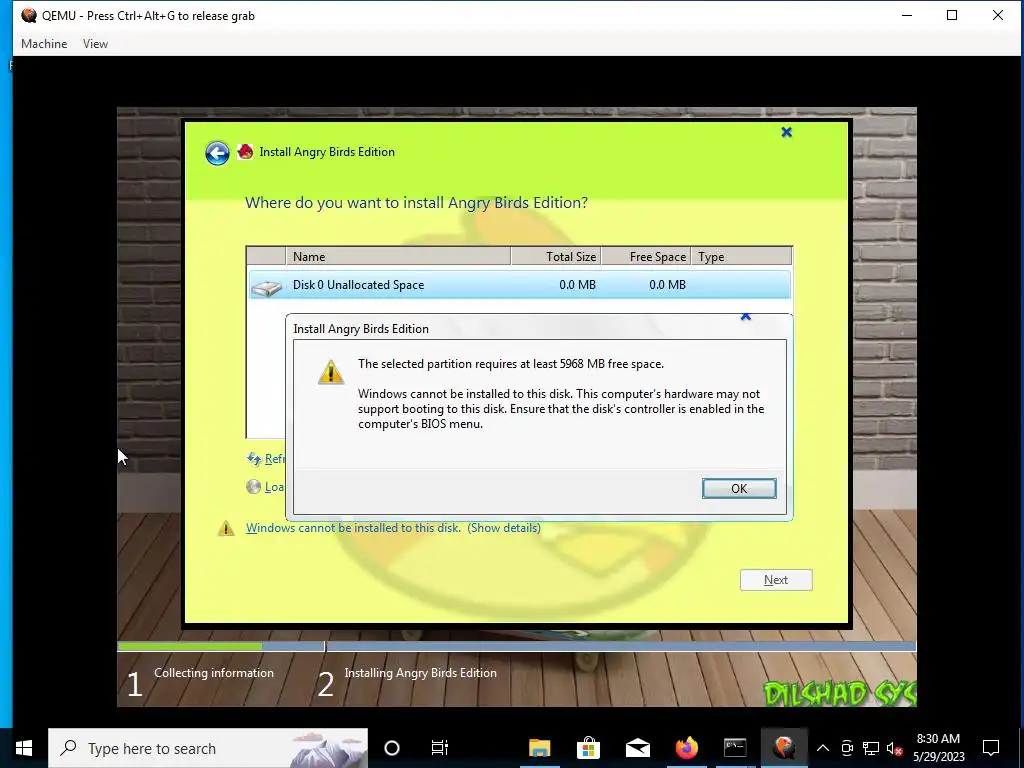The width and height of the screenshot is (1024, 768).
Task: Click the disc icon beside Load driver
Action: (x=253, y=487)
